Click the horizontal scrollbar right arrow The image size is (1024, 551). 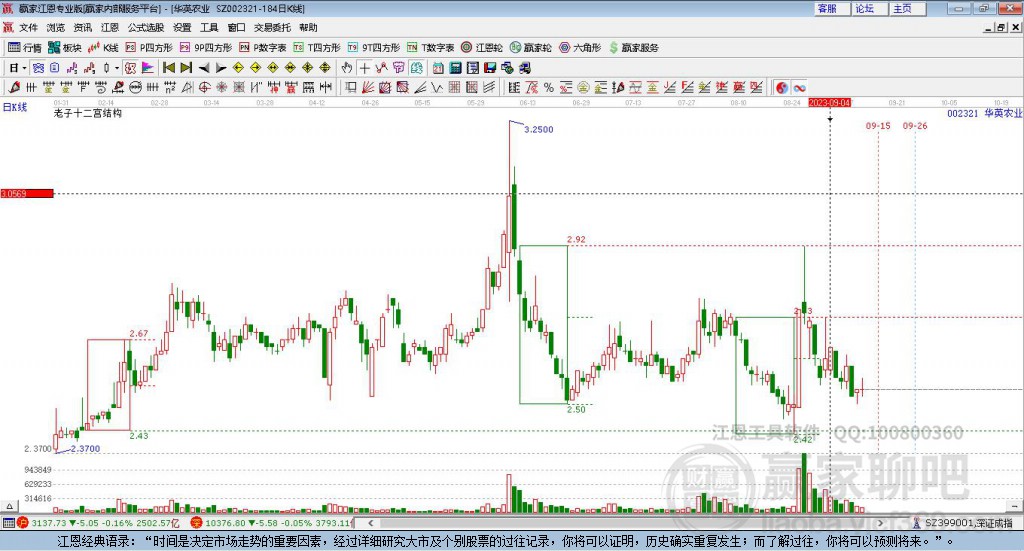pyautogui.click(x=880, y=523)
